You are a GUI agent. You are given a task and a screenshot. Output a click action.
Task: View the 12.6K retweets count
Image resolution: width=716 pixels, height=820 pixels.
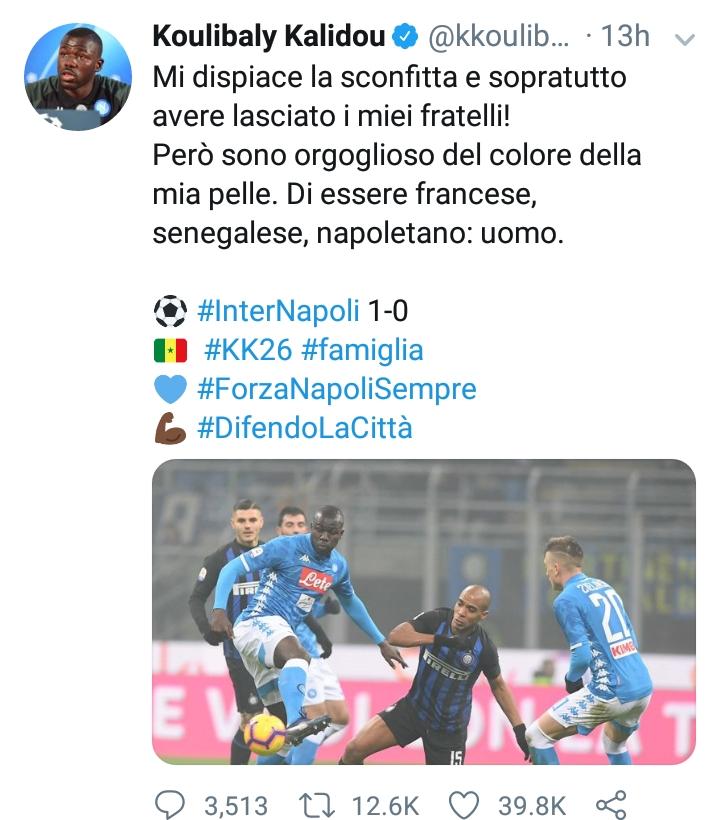[x=385, y=805]
